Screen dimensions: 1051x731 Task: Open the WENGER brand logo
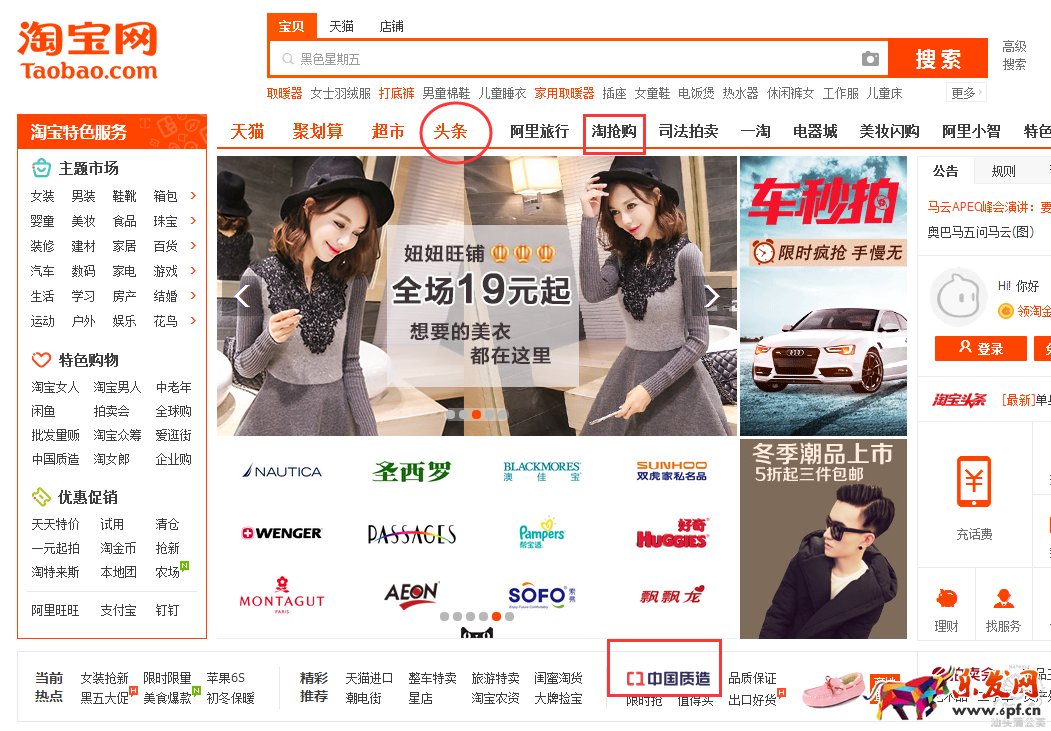coord(282,533)
